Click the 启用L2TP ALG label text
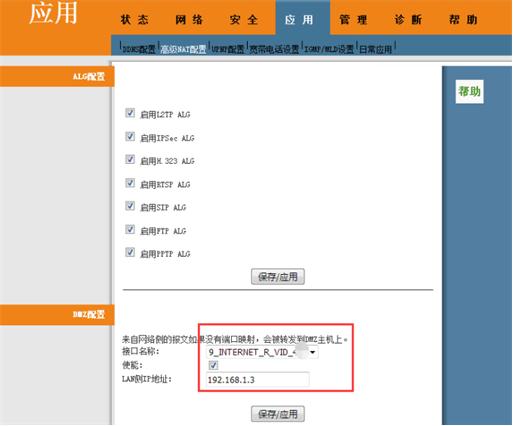The height and width of the screenshot is (426, 513). click(x=165, y=114)
